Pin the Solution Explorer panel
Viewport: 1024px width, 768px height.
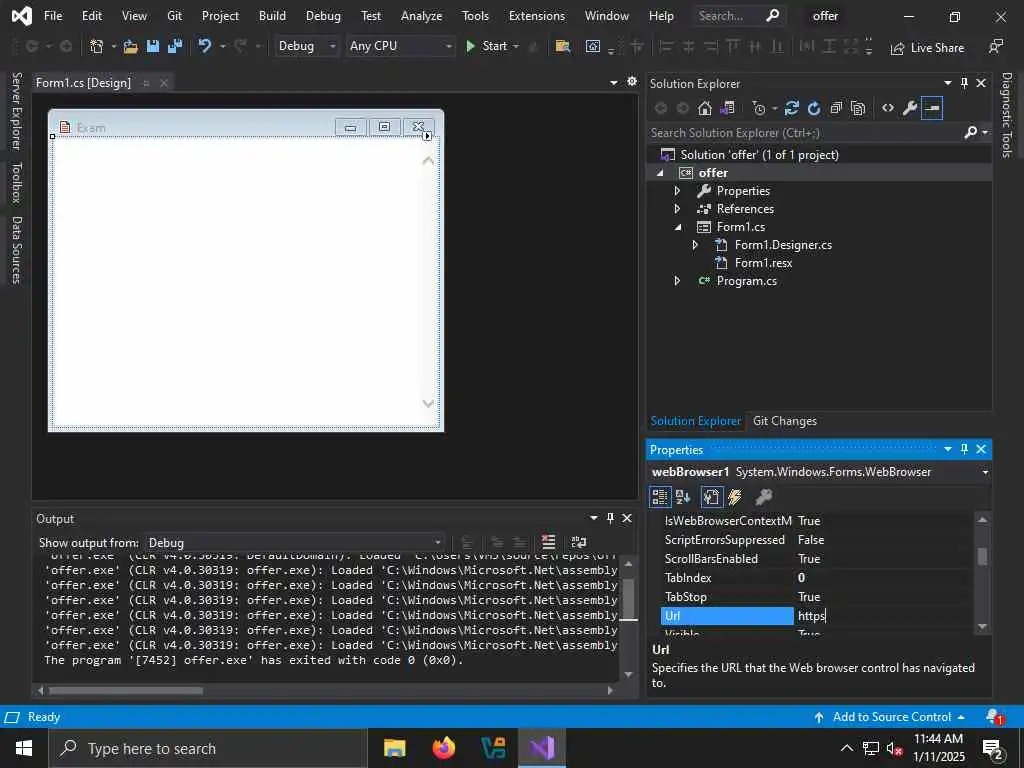(x=964, y=84)
